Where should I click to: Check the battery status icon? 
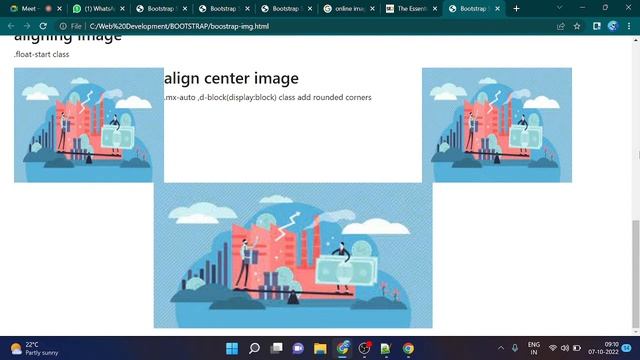point(577,348)
